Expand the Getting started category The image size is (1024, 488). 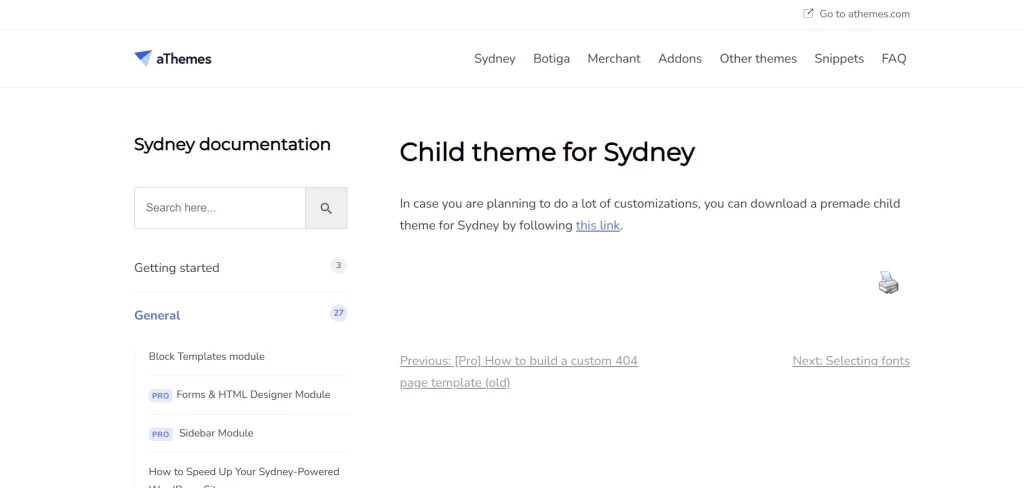click(x=176, y=268)
